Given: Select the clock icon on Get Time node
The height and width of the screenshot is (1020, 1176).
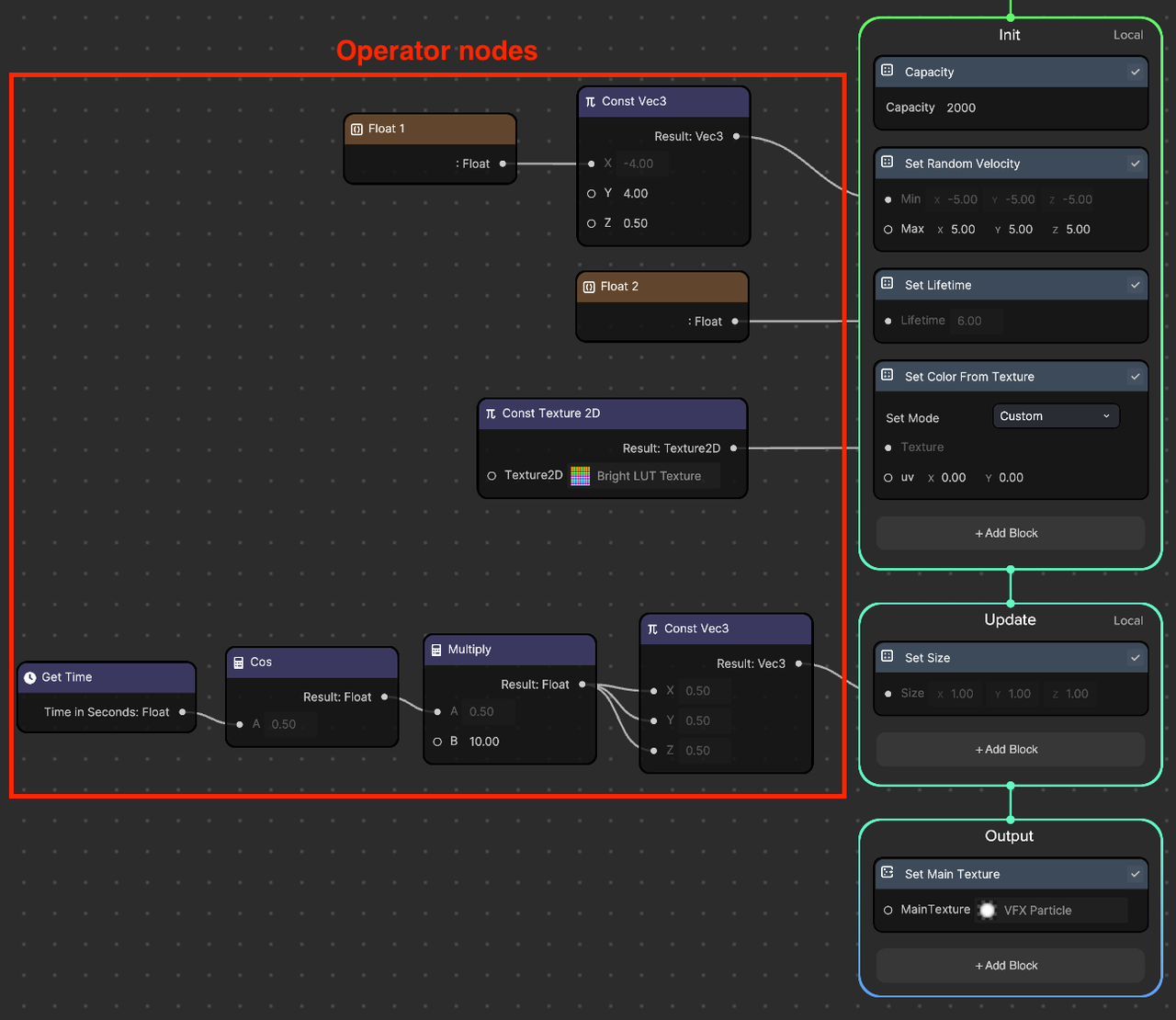Looking at the screenshot, I should click(x=30, y=677).
